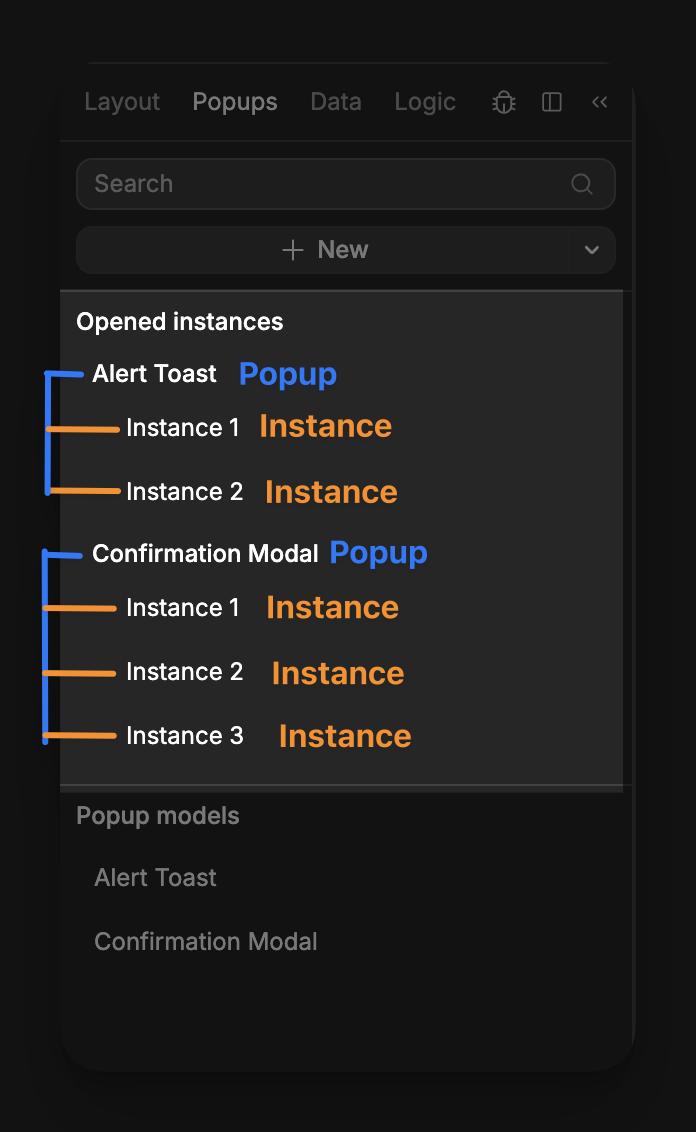The image size is (696, 1132).
Task: Switch to the Layout tab
Action: tap(121, 102)
